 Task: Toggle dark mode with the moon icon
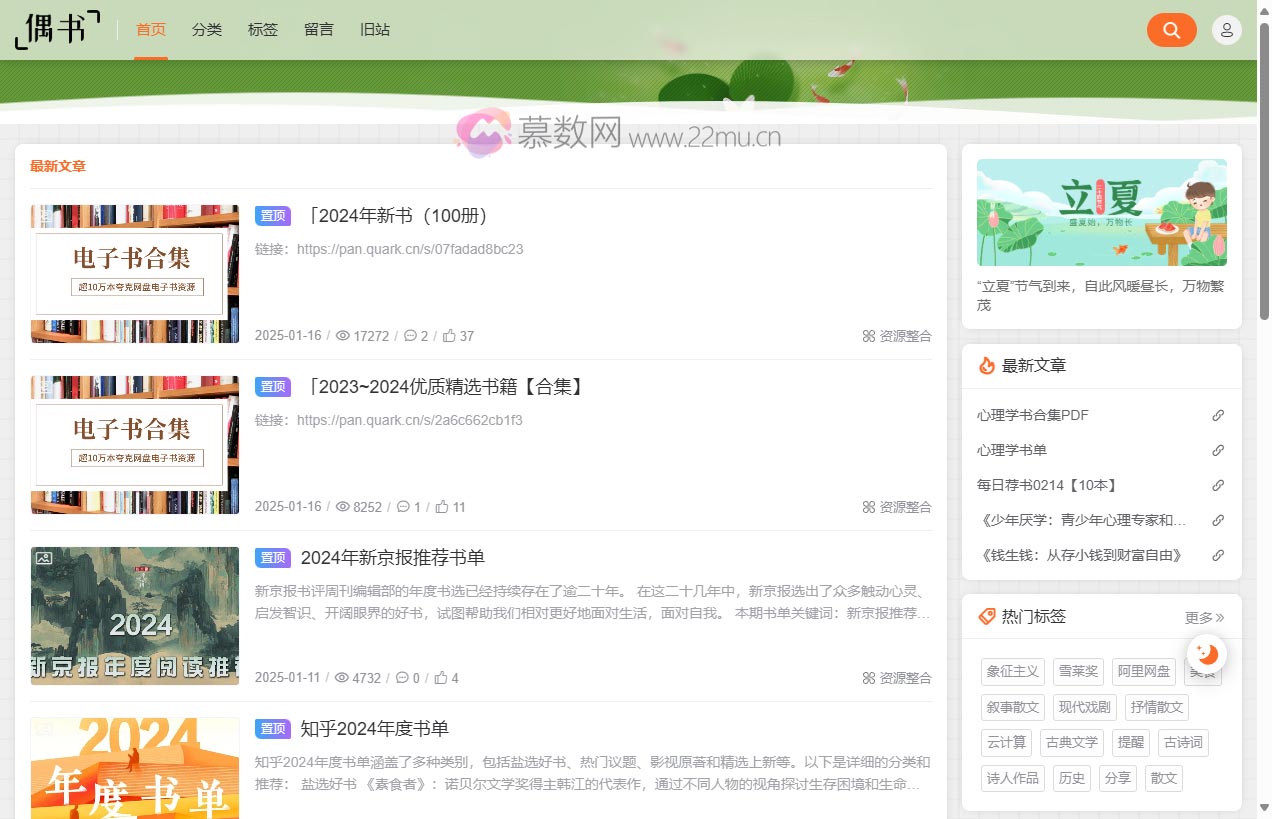[1206, 653]
